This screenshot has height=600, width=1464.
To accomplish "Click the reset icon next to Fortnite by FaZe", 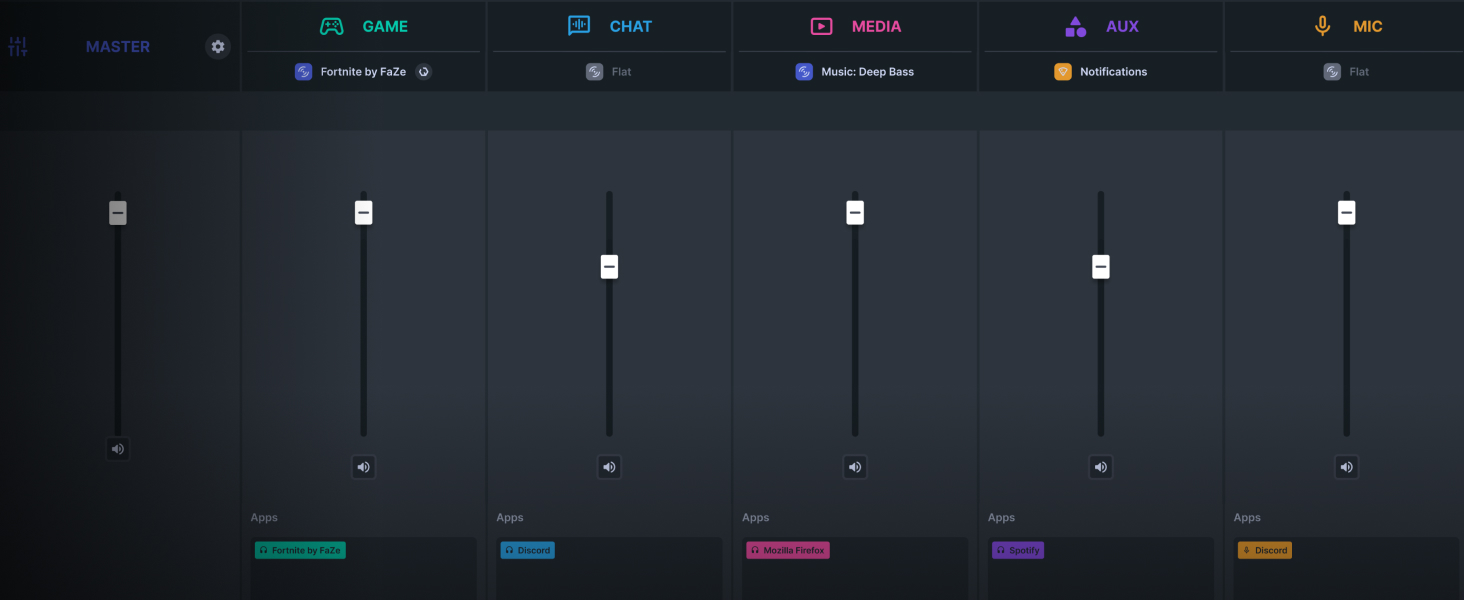I will pyautogui.click(x=423, y=71).
